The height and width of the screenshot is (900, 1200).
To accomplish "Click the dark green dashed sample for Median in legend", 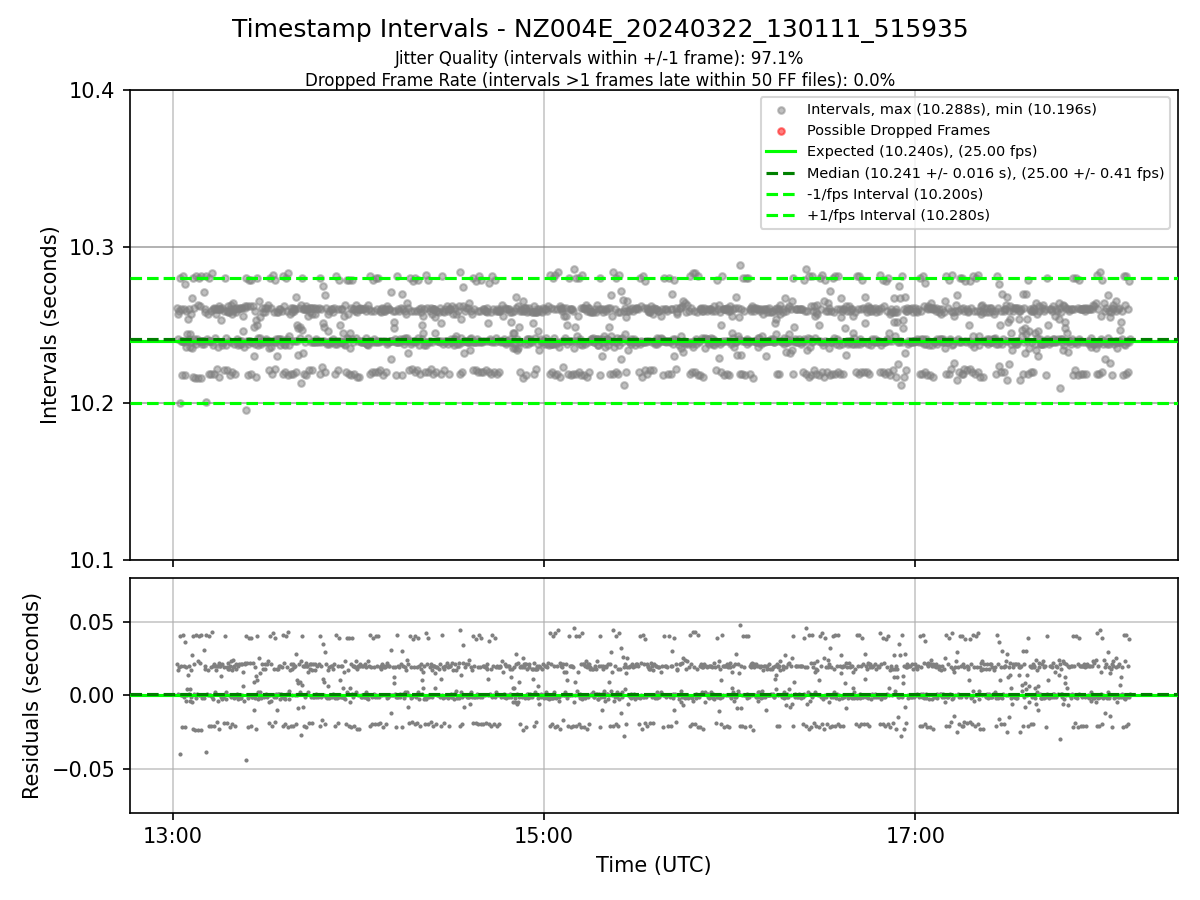I will click(782, 173).
